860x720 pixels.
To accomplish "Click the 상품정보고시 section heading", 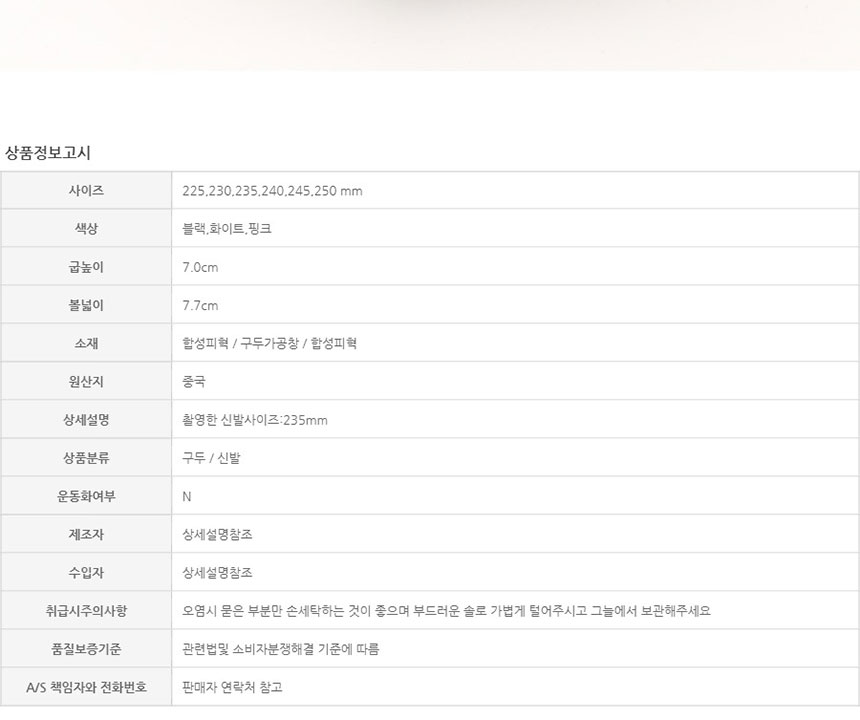I will pyautogui.click(x=48, y=153).
